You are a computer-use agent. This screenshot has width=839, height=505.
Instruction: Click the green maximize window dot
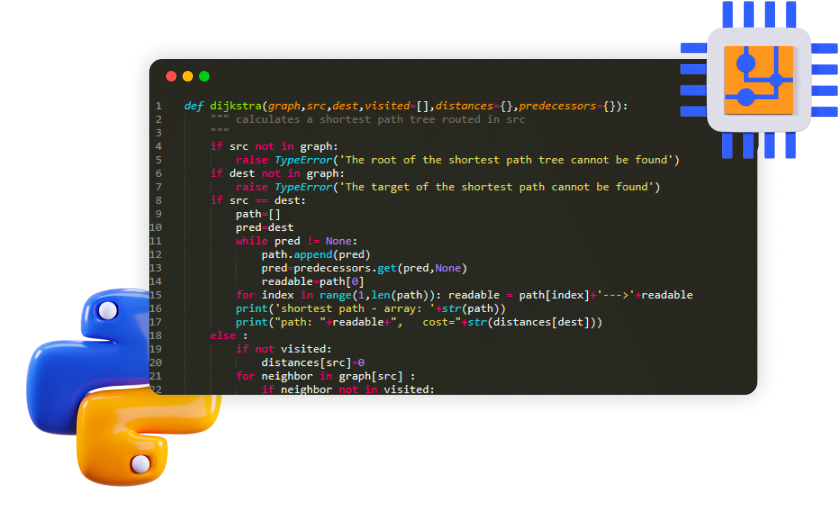click(x=204, y=76)
